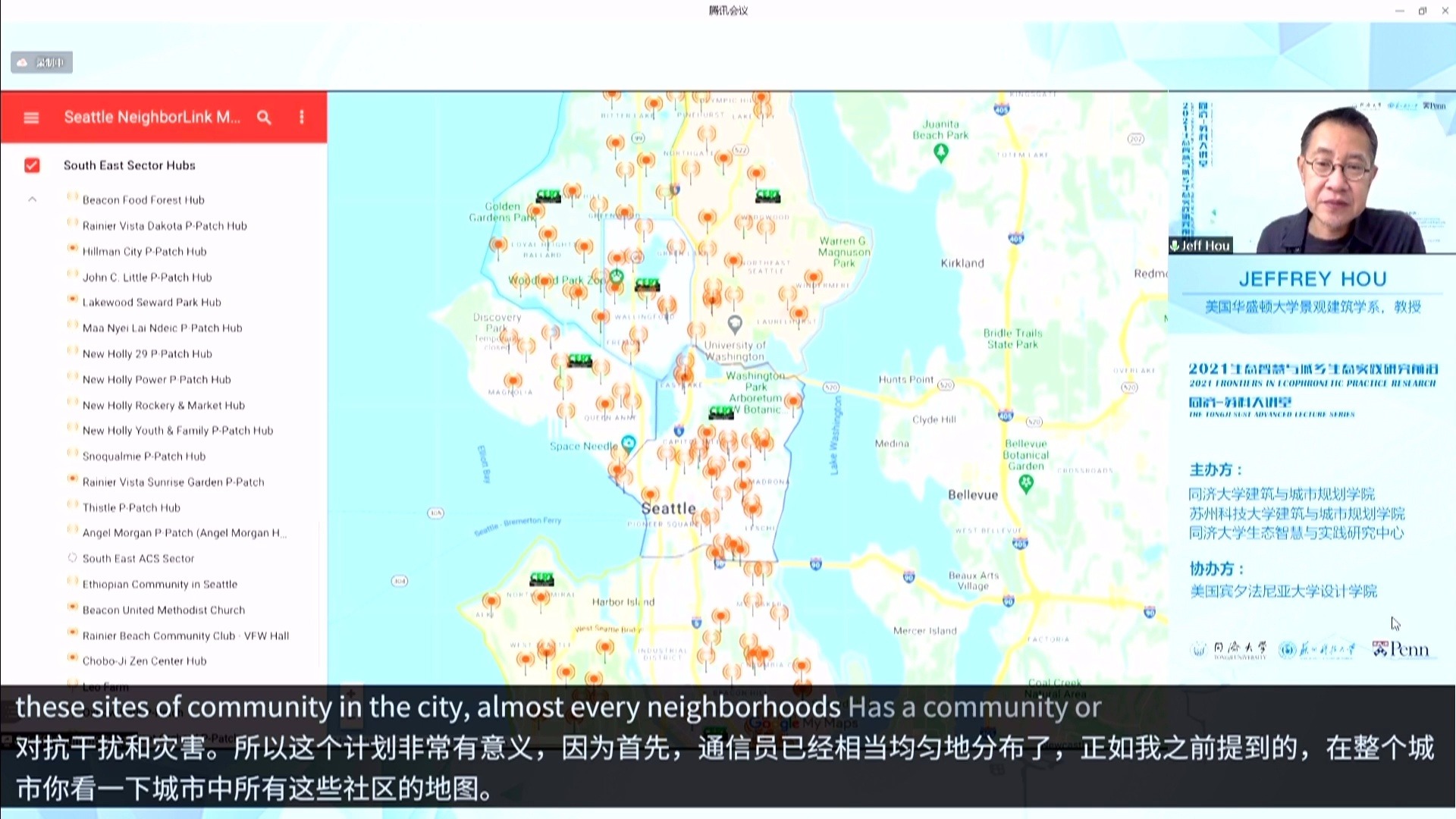Select Ethiopian Community in Seattle
The width and height of the screenshot is (1456, 819).
coord(159,585)
